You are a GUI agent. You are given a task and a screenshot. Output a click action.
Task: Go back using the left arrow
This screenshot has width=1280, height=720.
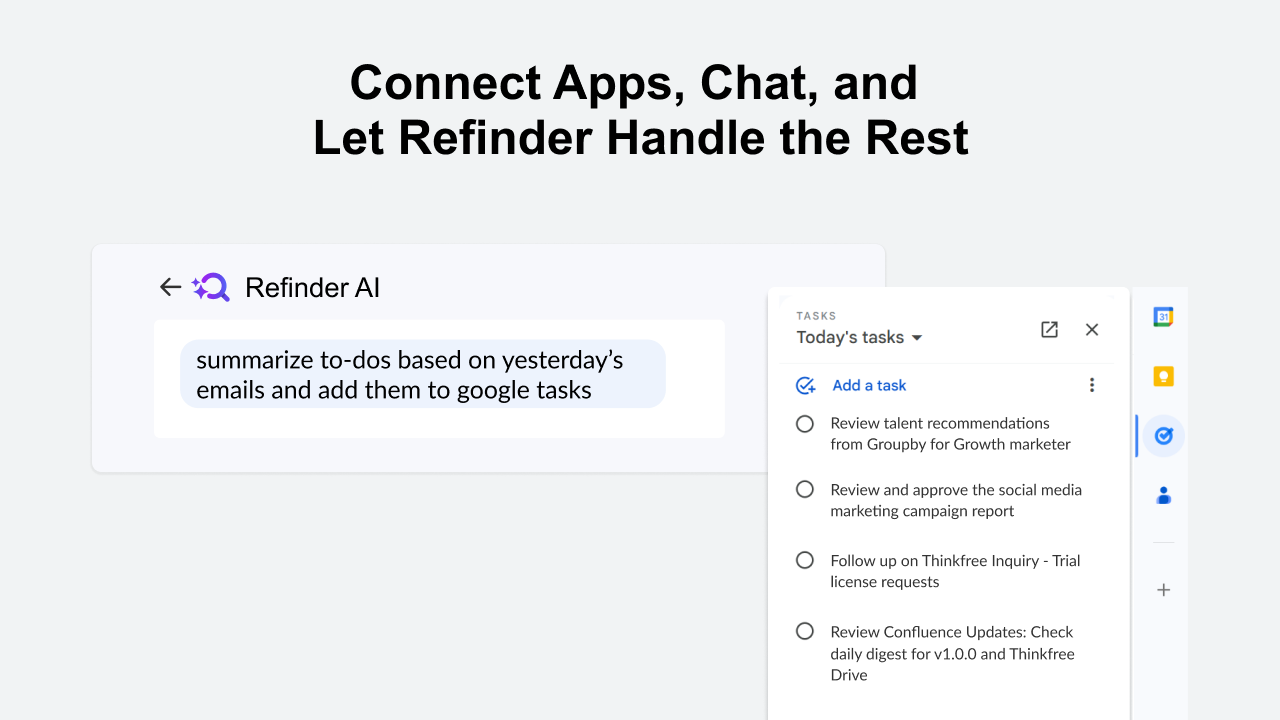coord(170,288)
